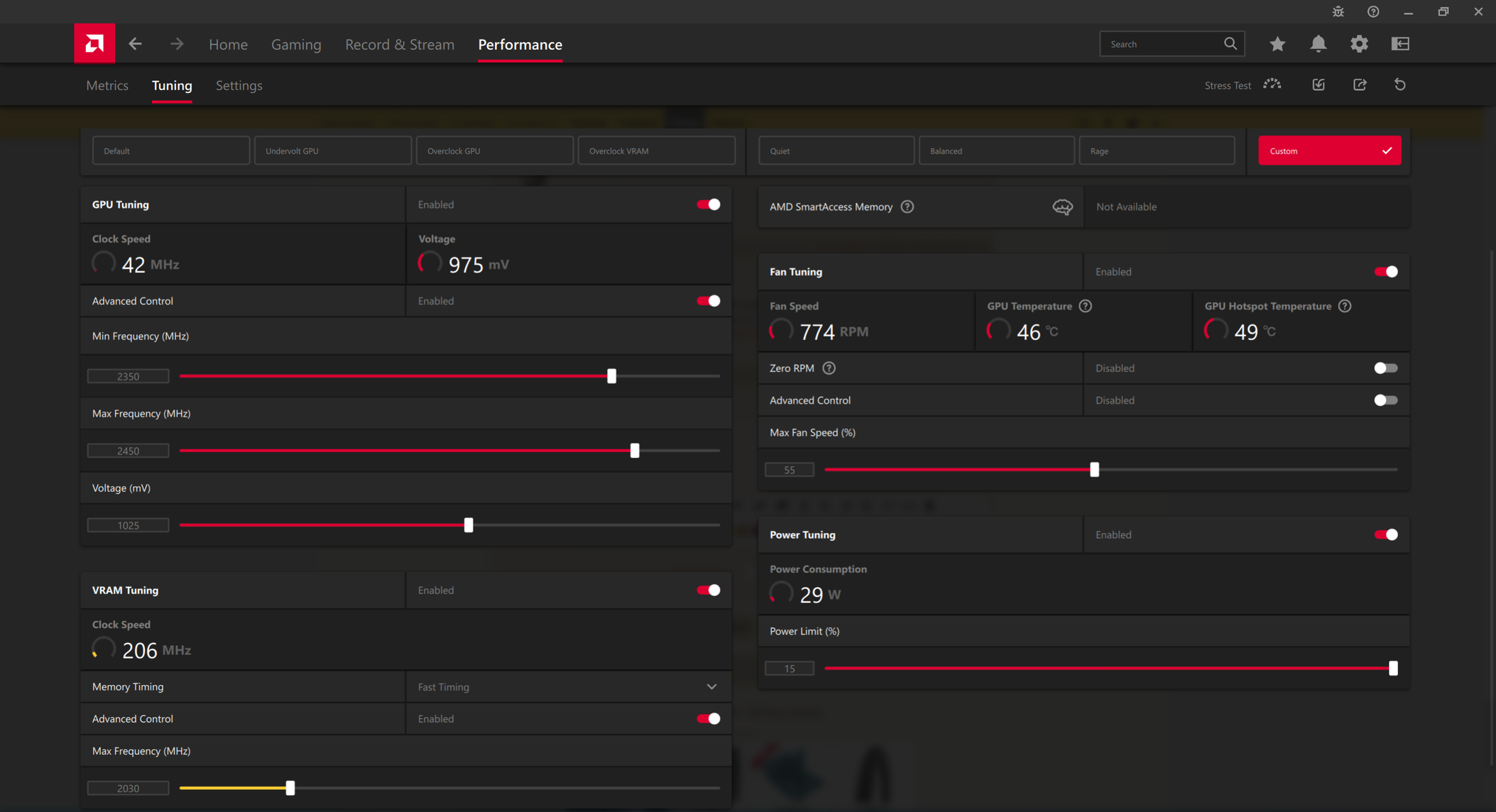Select the Default preset
The width and height of the screenshot is (1496, 812).
click(171, 150)
